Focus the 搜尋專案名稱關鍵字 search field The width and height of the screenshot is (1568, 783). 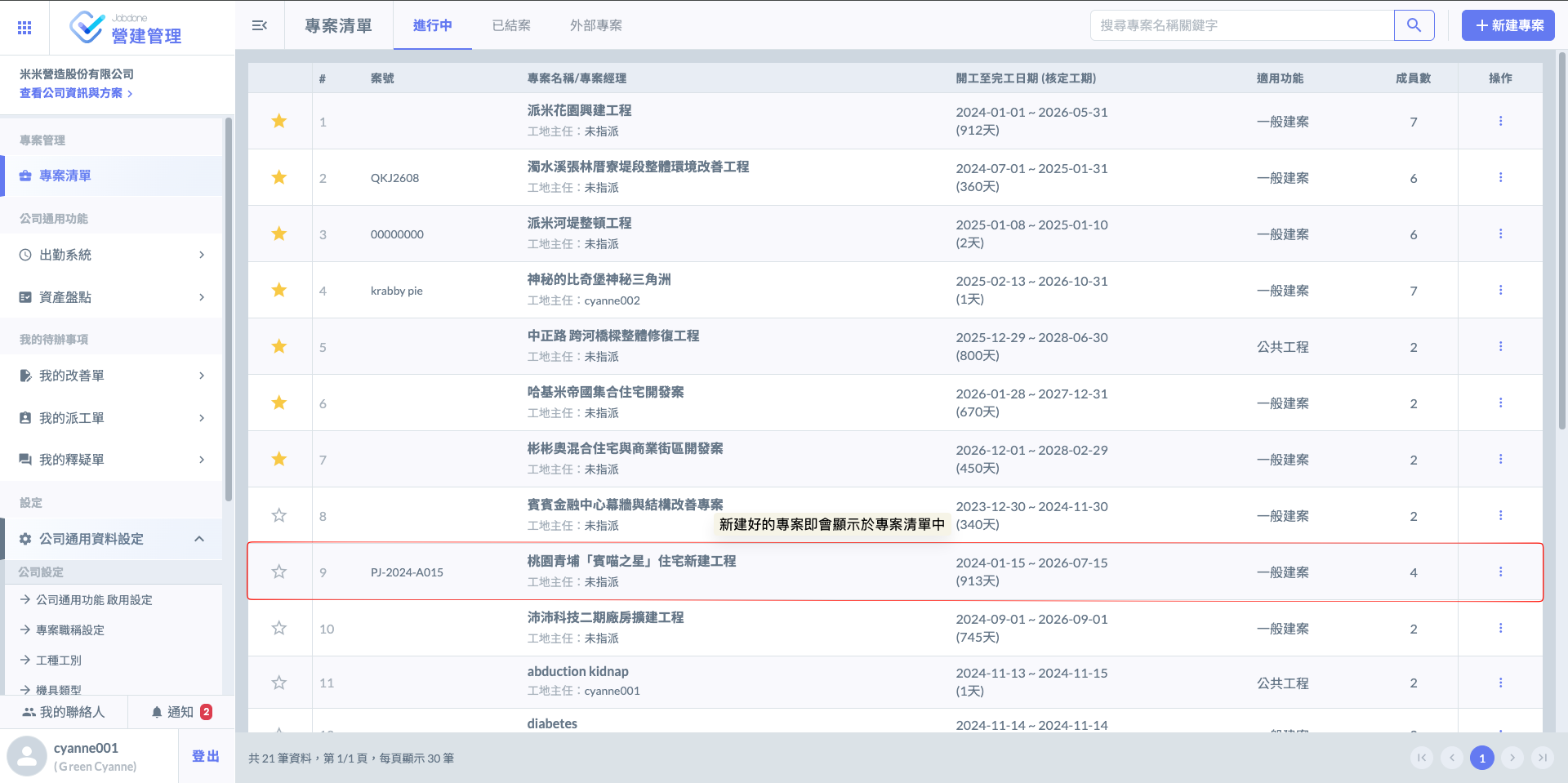[1241, 25]
